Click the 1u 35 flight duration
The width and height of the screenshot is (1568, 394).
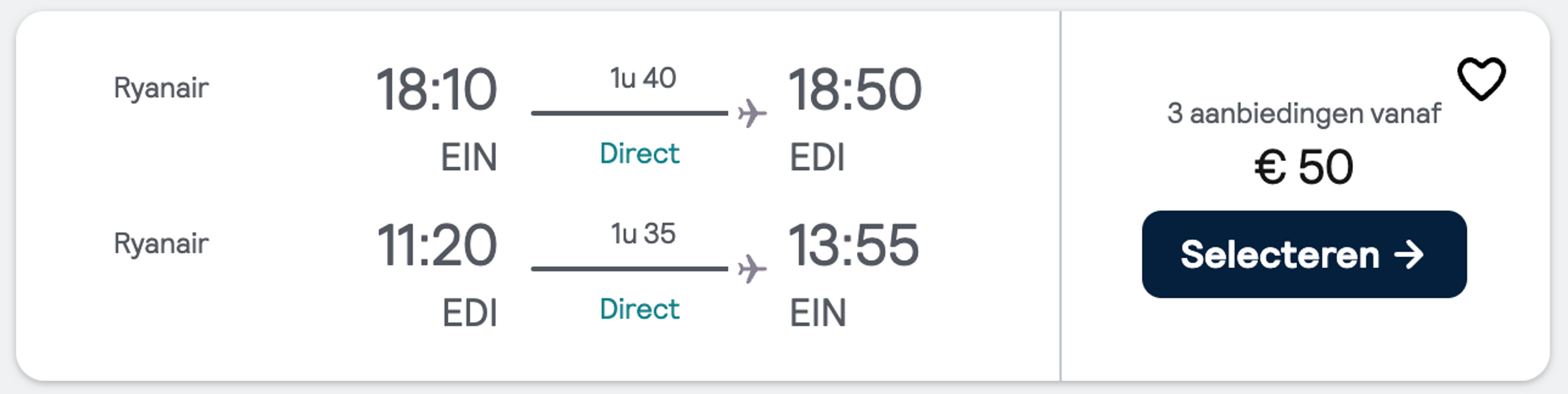pyautogui.click(x=643, y=234)
